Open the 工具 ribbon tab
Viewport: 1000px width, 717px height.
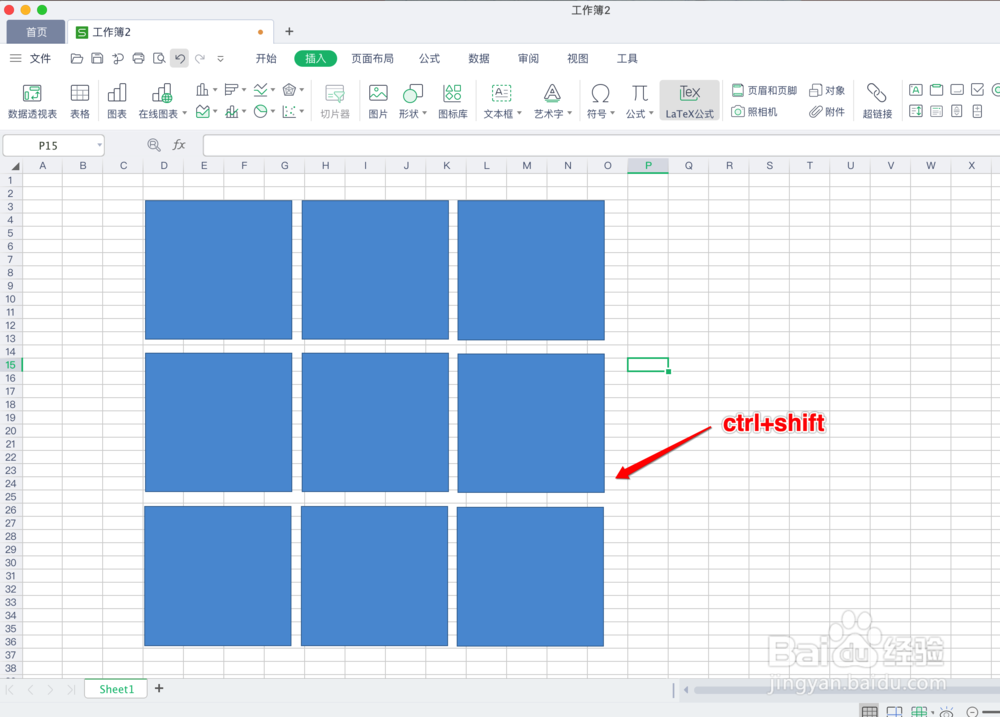627,59
